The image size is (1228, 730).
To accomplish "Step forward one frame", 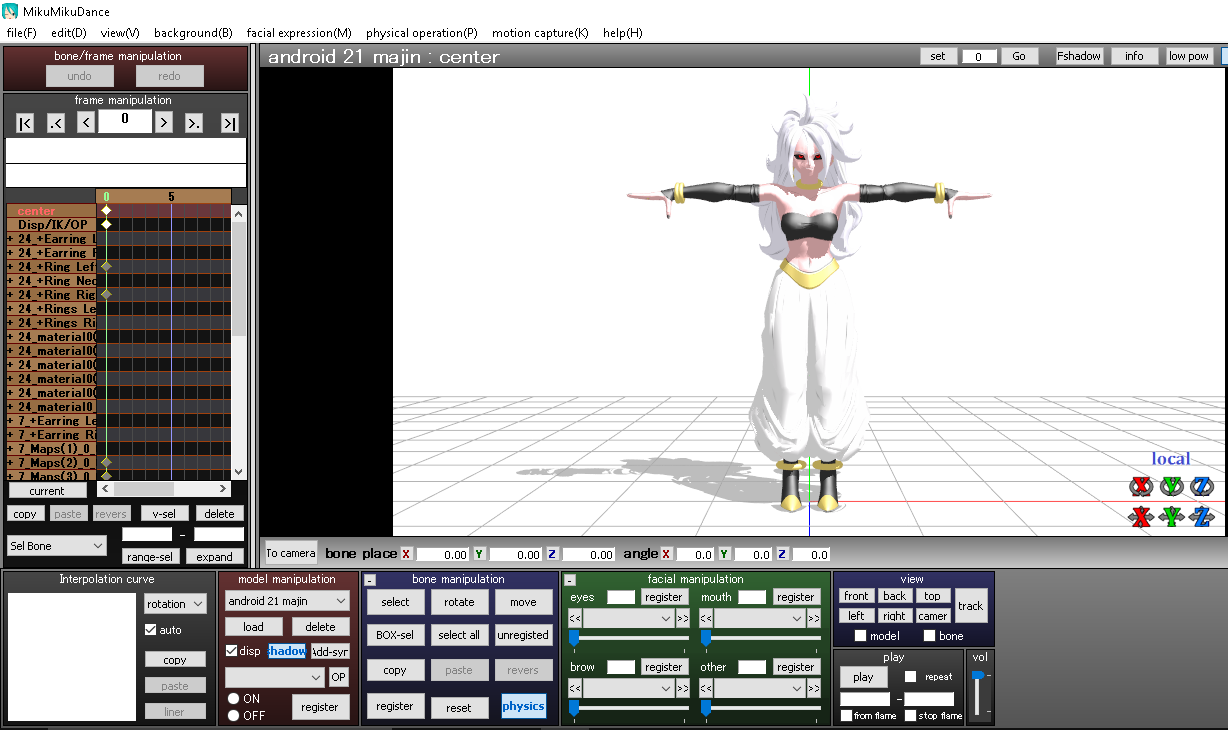I will click(165, 122).
